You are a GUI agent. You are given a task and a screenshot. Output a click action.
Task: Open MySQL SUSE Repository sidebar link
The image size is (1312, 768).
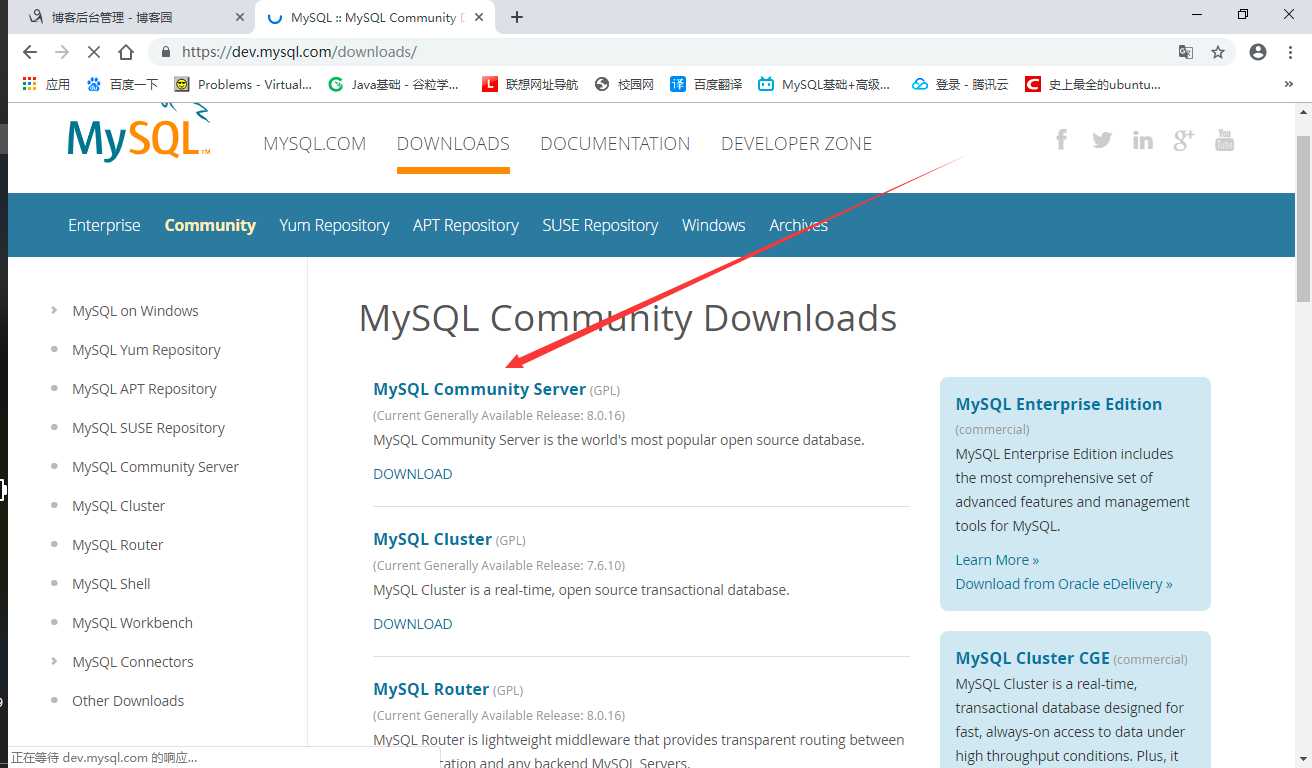click(148, 428)
